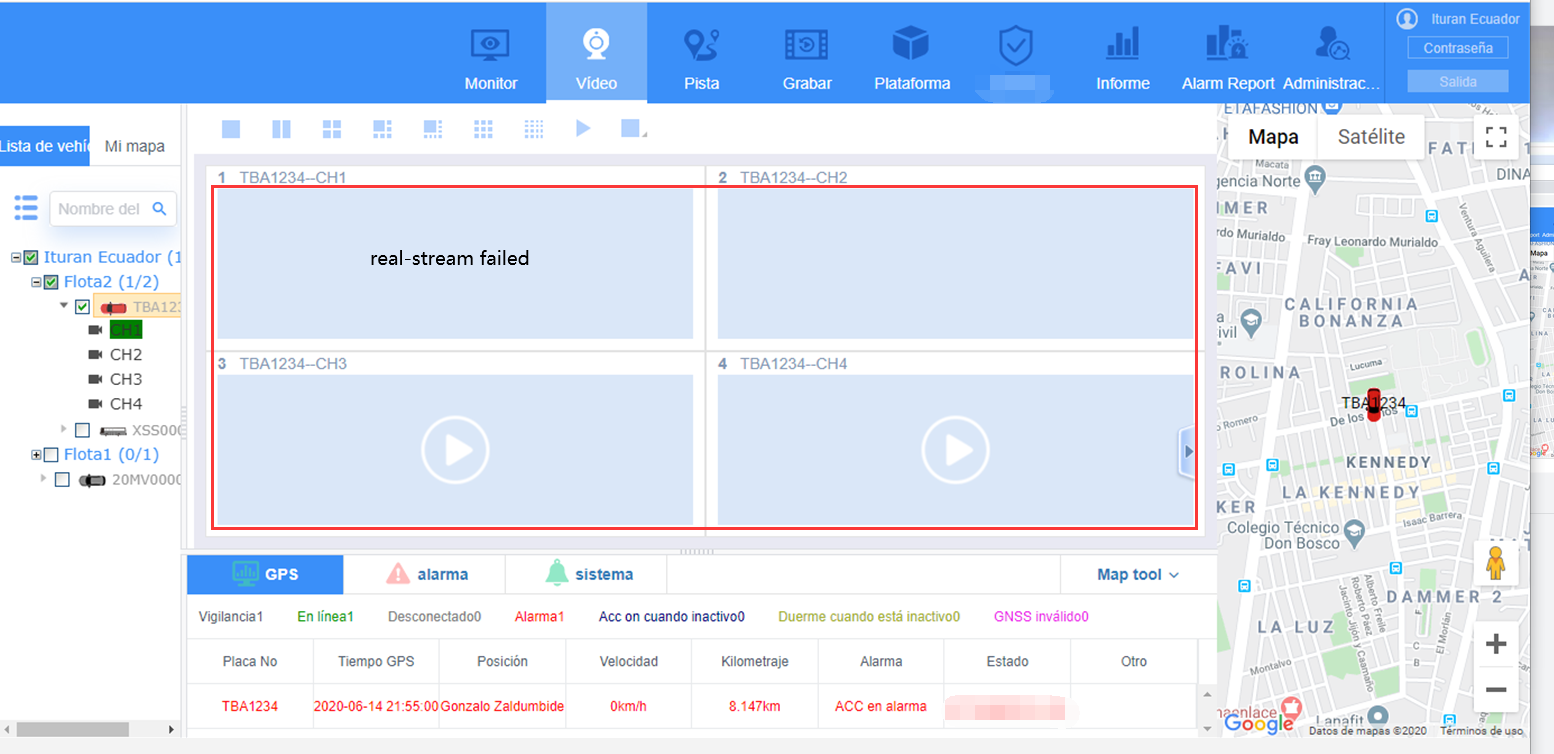Image resolution: width=1554 pixels, height=754 pixels.
Task: Switch to single-window video layout
Action: 231,129
